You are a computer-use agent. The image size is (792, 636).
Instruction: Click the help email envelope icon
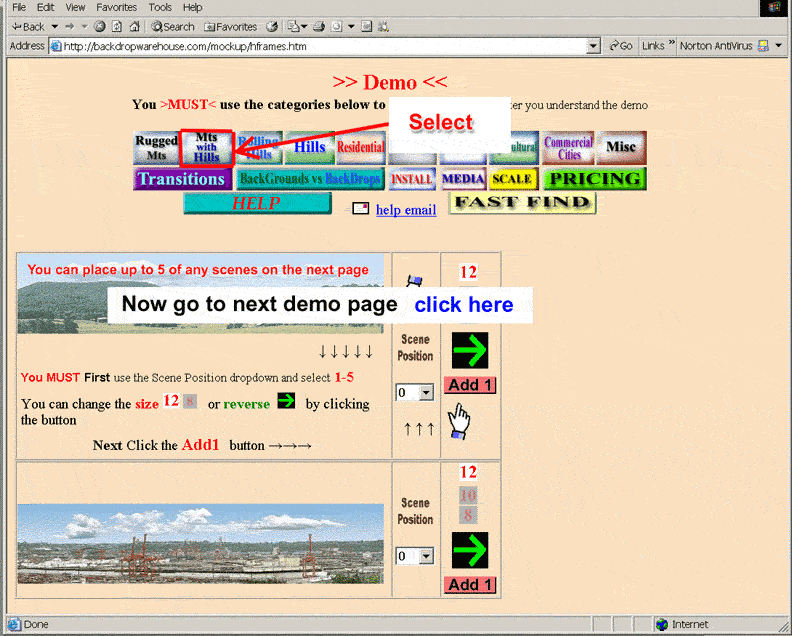pyautogui.click(x=361, y=209)
